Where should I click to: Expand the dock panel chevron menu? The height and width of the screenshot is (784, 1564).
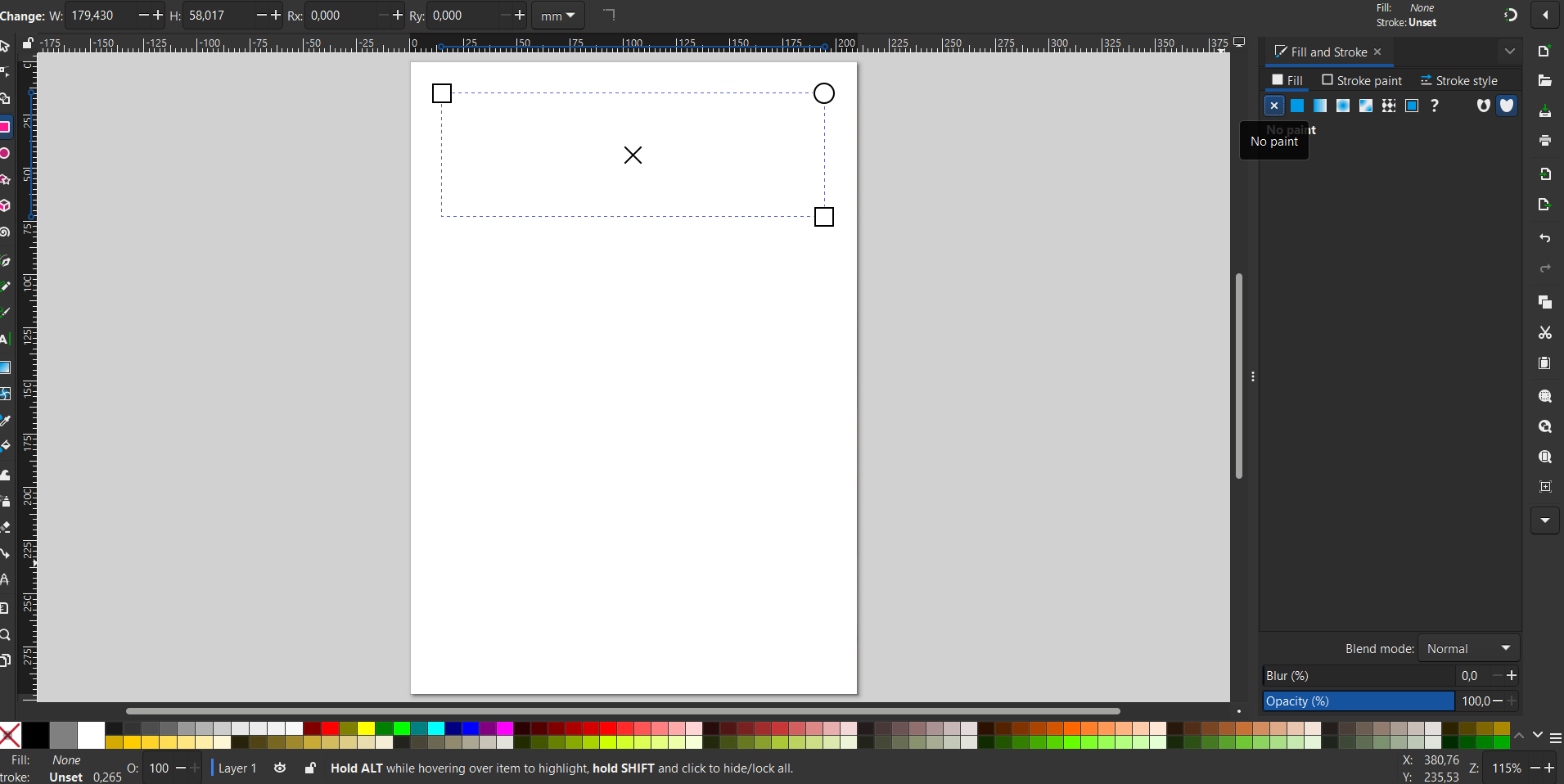(1509, 52)
